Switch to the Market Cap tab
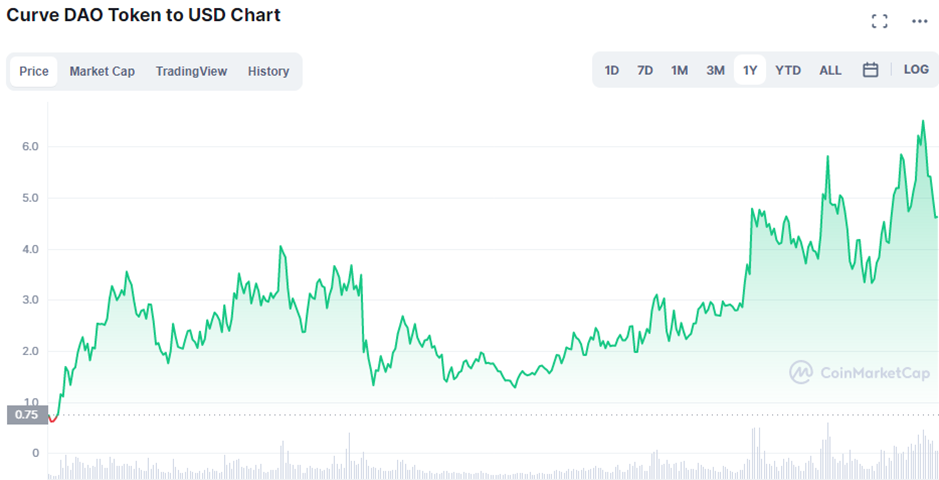 point(102,72)
